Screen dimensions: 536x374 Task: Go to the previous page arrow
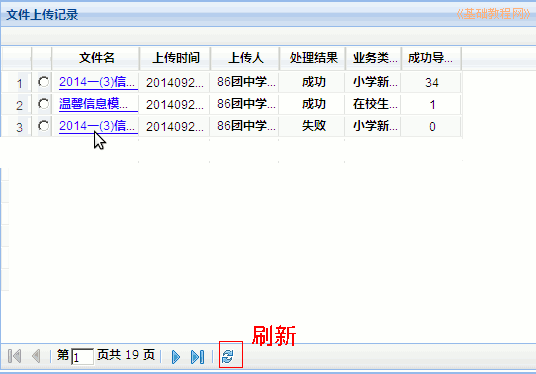[36, 356]
